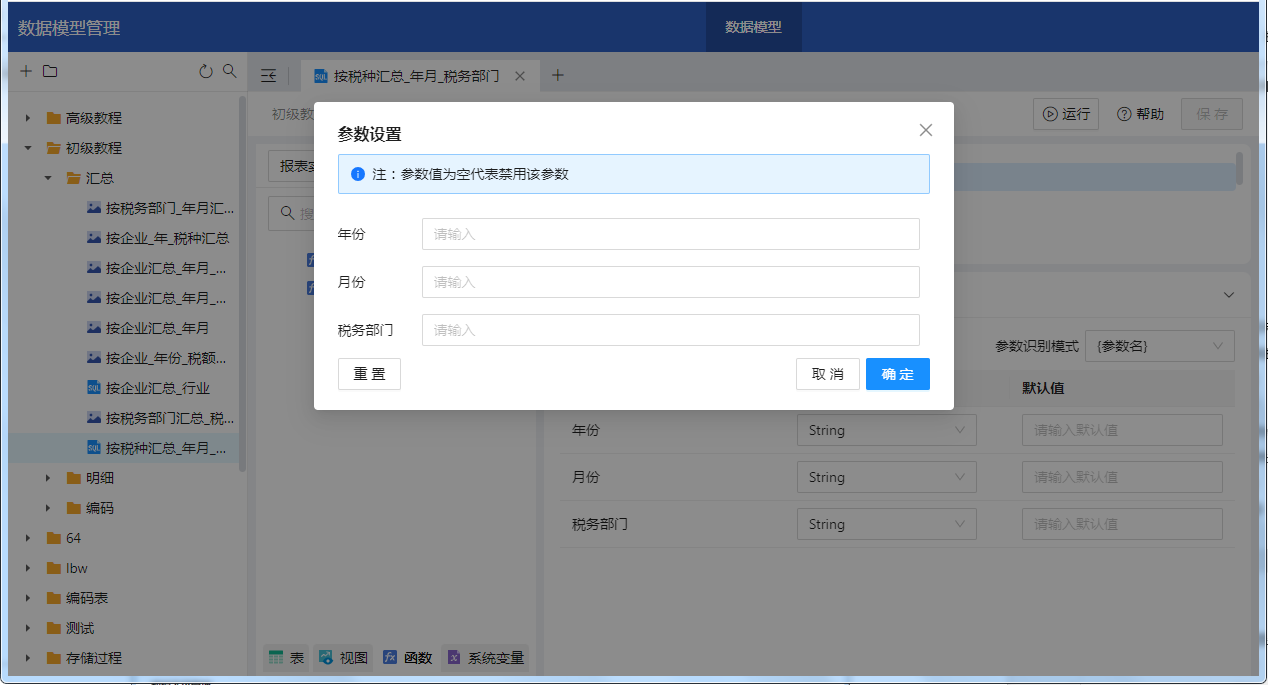Switch to the 数据模型 top tab
The width and height of the screenshot is (1268, 685).
point(753,27)
